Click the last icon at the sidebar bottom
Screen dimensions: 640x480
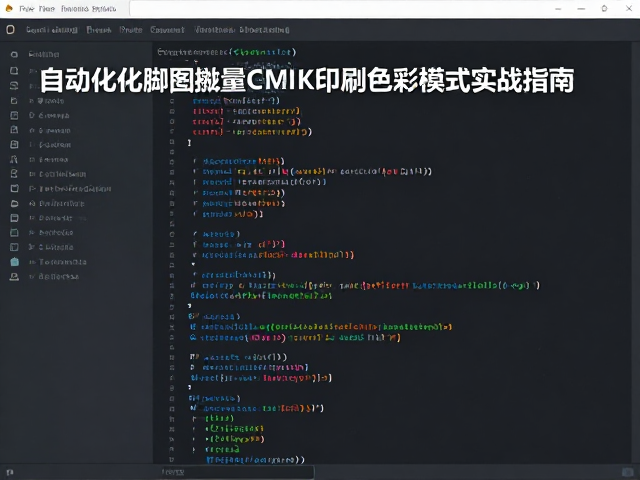tap(14, 277)
